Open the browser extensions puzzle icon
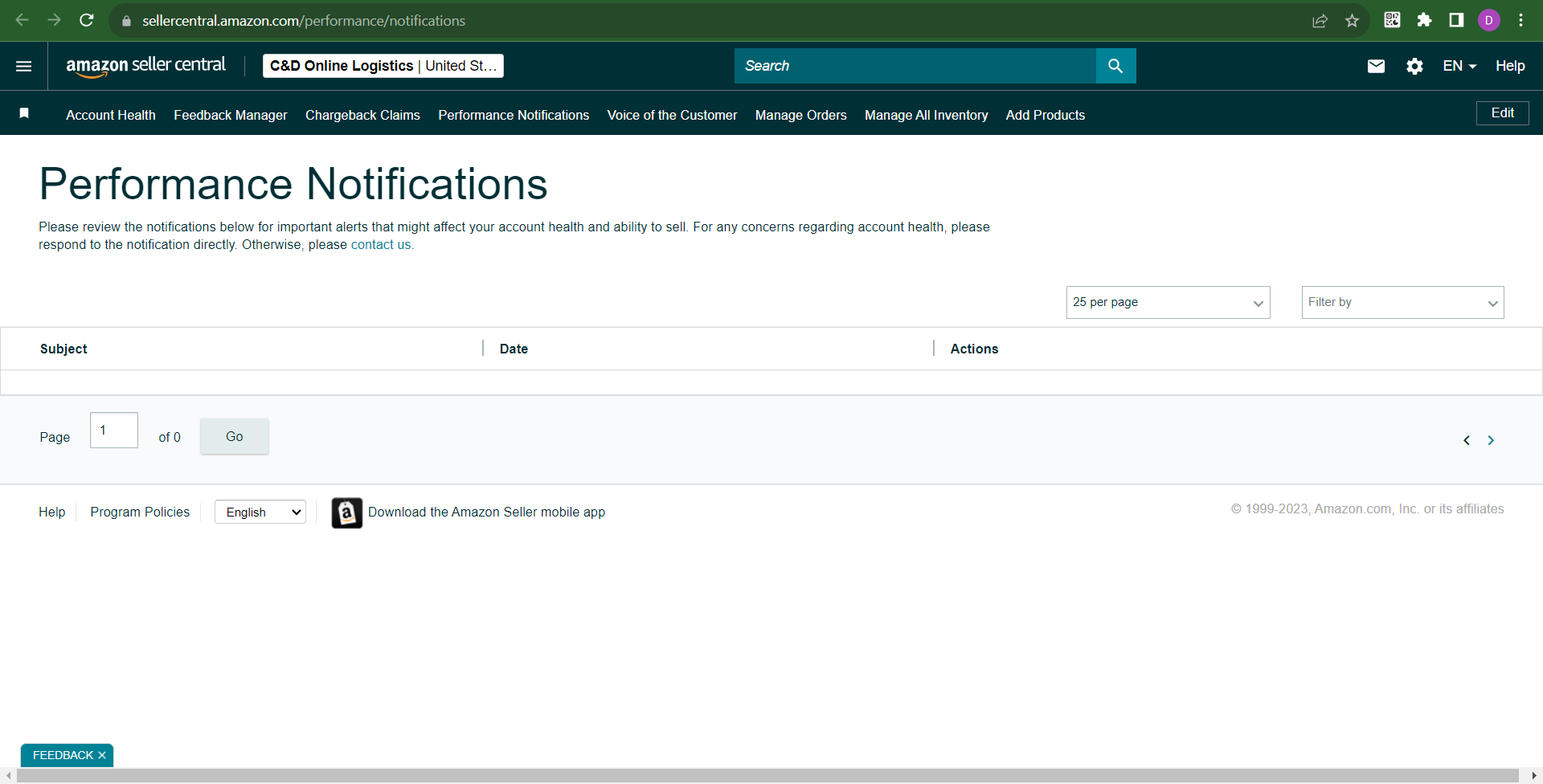 (x=1425, y=20)
